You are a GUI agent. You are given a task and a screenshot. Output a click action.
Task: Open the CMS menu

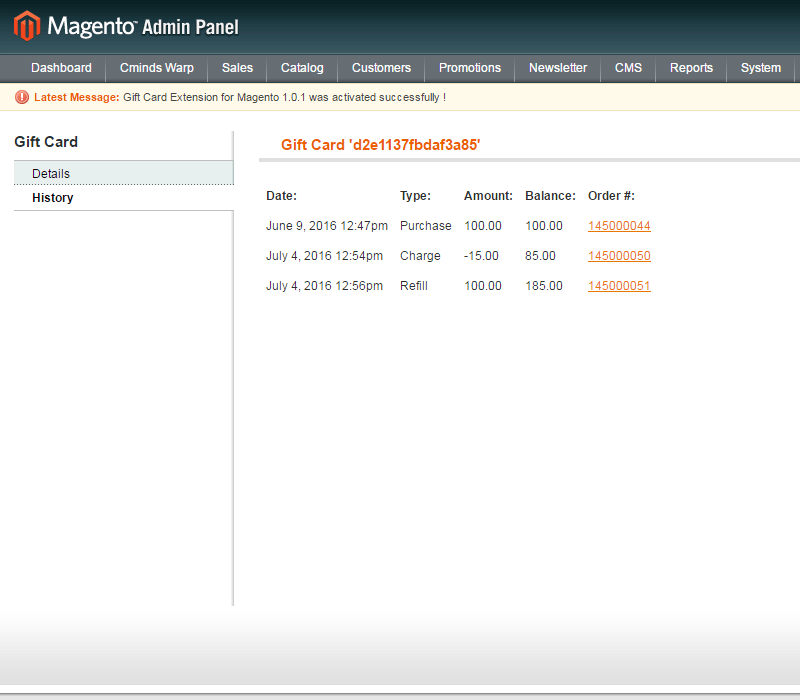[x=628, y=68]
